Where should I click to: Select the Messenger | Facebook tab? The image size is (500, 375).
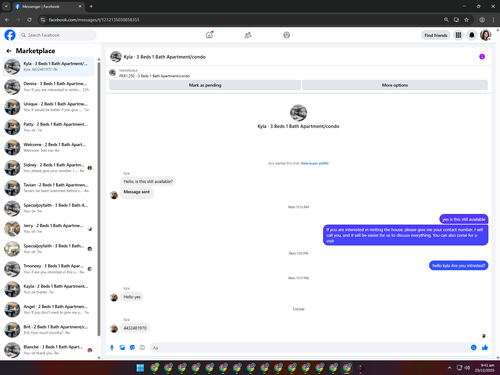click(x=48, y=6)
